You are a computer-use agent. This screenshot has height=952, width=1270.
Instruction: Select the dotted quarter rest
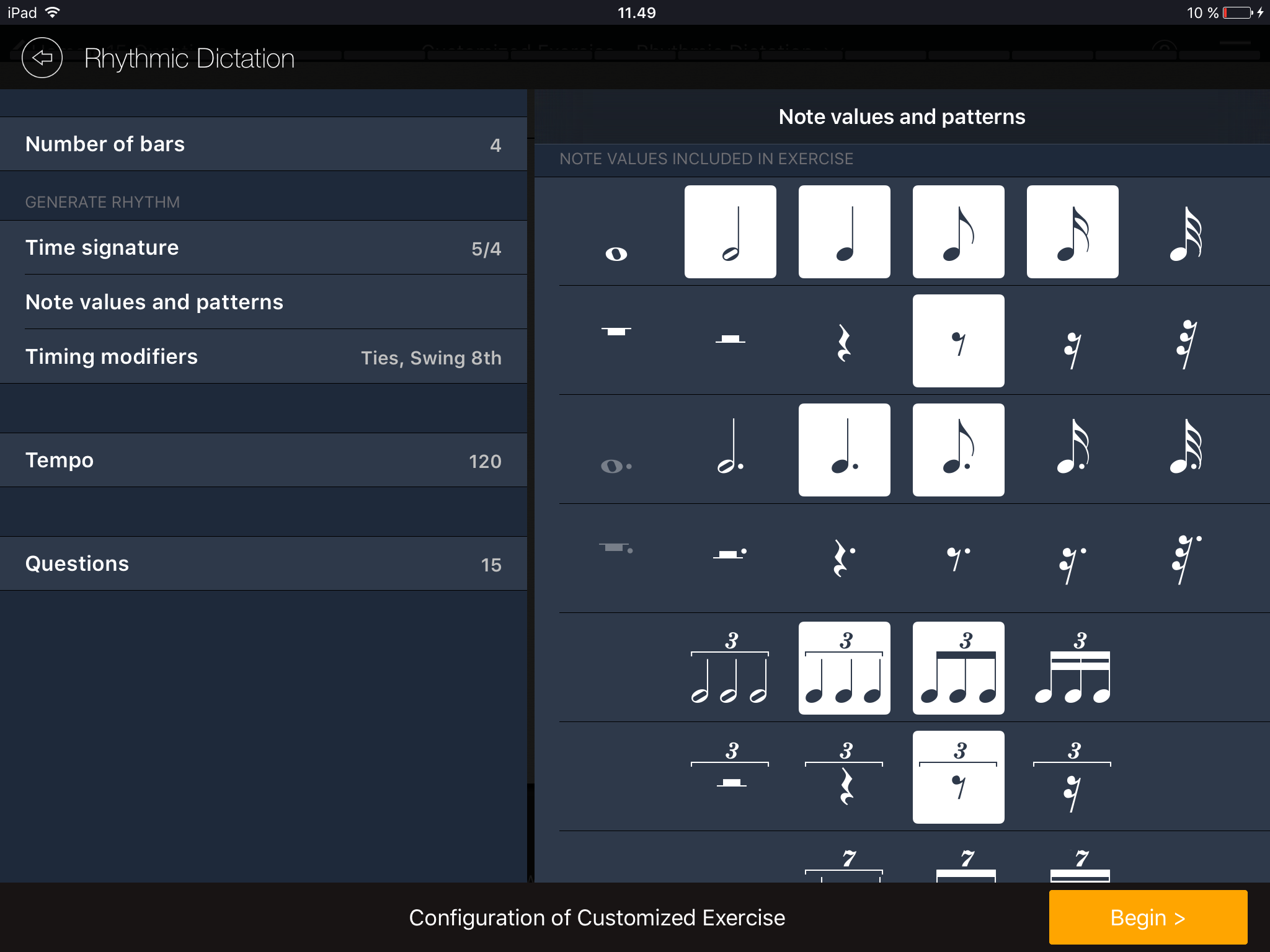point(844,558)
